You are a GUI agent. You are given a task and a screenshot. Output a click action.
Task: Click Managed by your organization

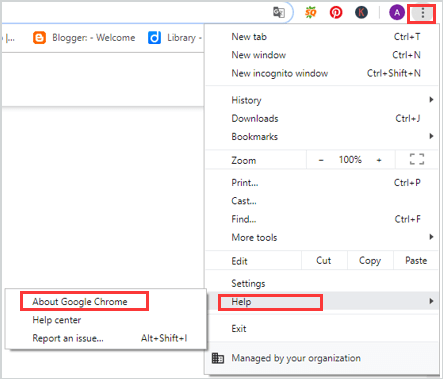point(321,358)
